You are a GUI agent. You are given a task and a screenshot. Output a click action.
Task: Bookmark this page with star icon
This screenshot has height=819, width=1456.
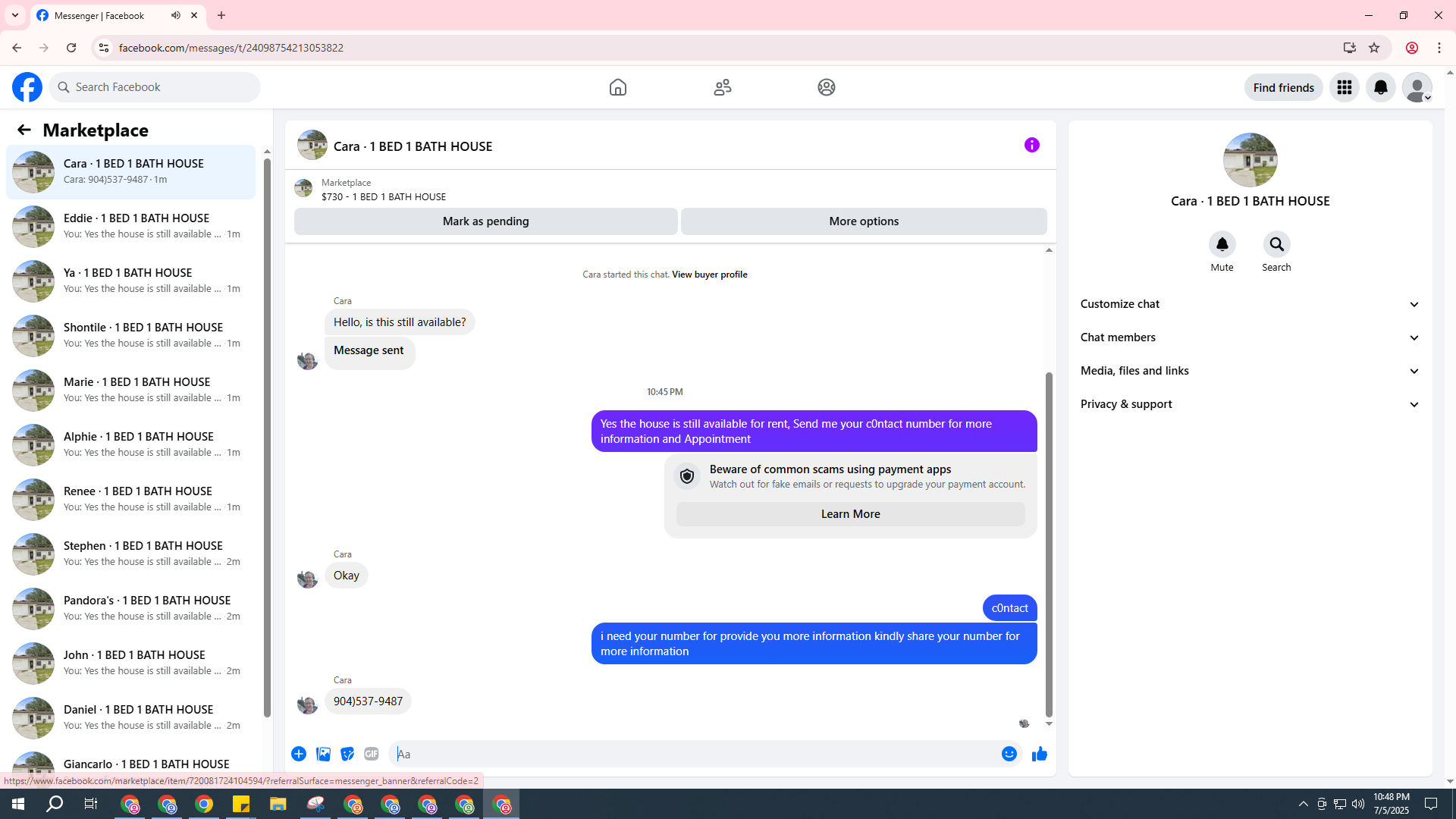pyautogui.click(x=1374, y=48)
